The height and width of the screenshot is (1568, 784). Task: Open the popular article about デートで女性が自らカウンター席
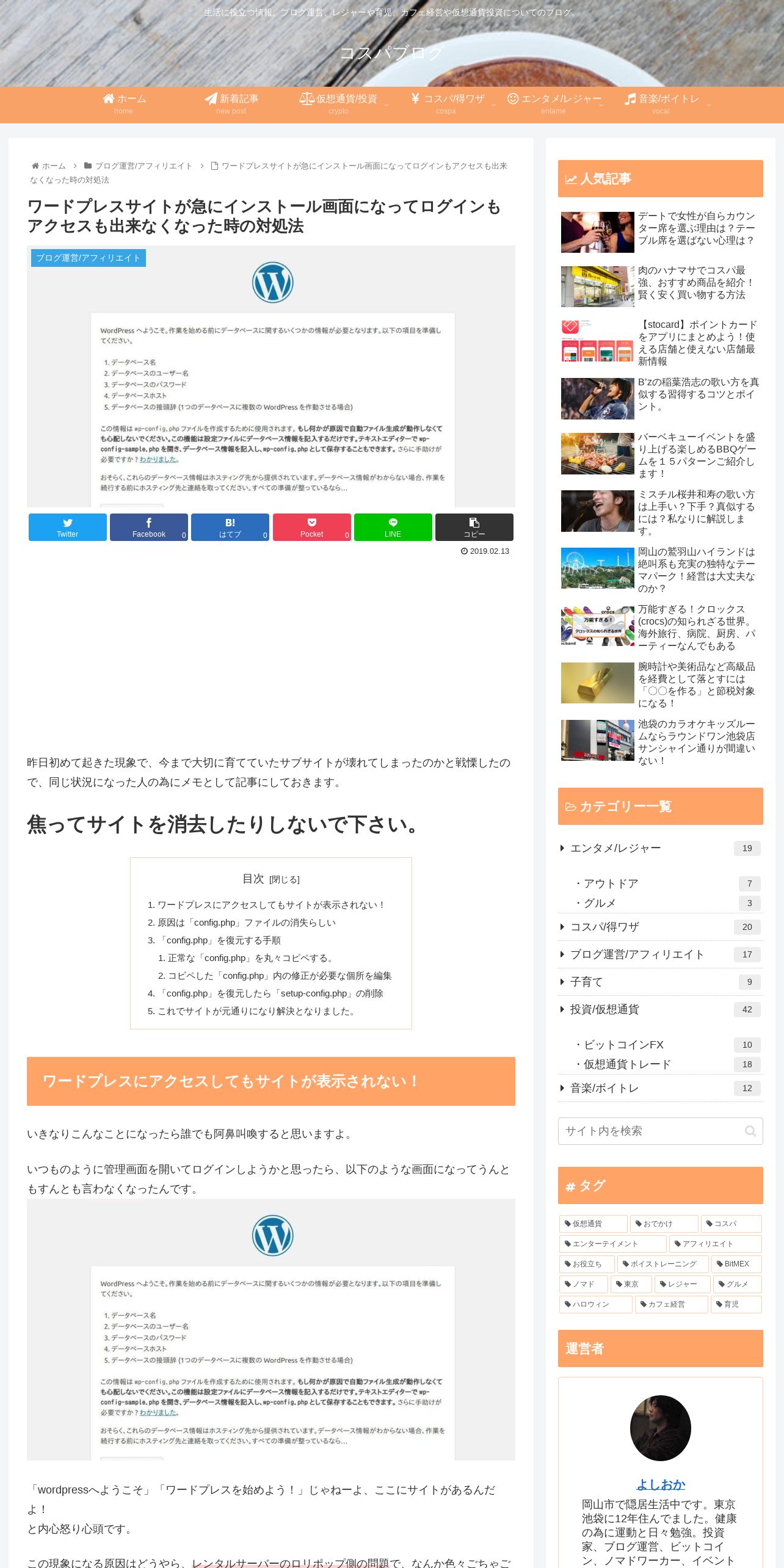point(661,232)
